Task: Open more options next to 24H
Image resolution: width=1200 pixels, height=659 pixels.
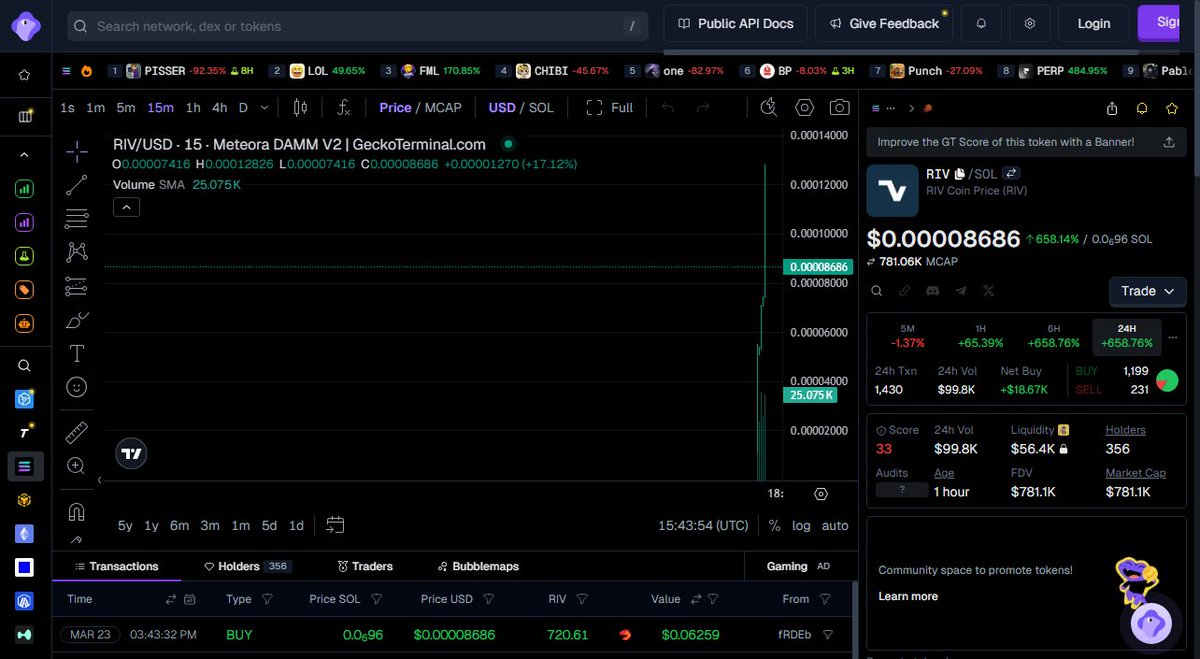Action: coord(1173,336)
